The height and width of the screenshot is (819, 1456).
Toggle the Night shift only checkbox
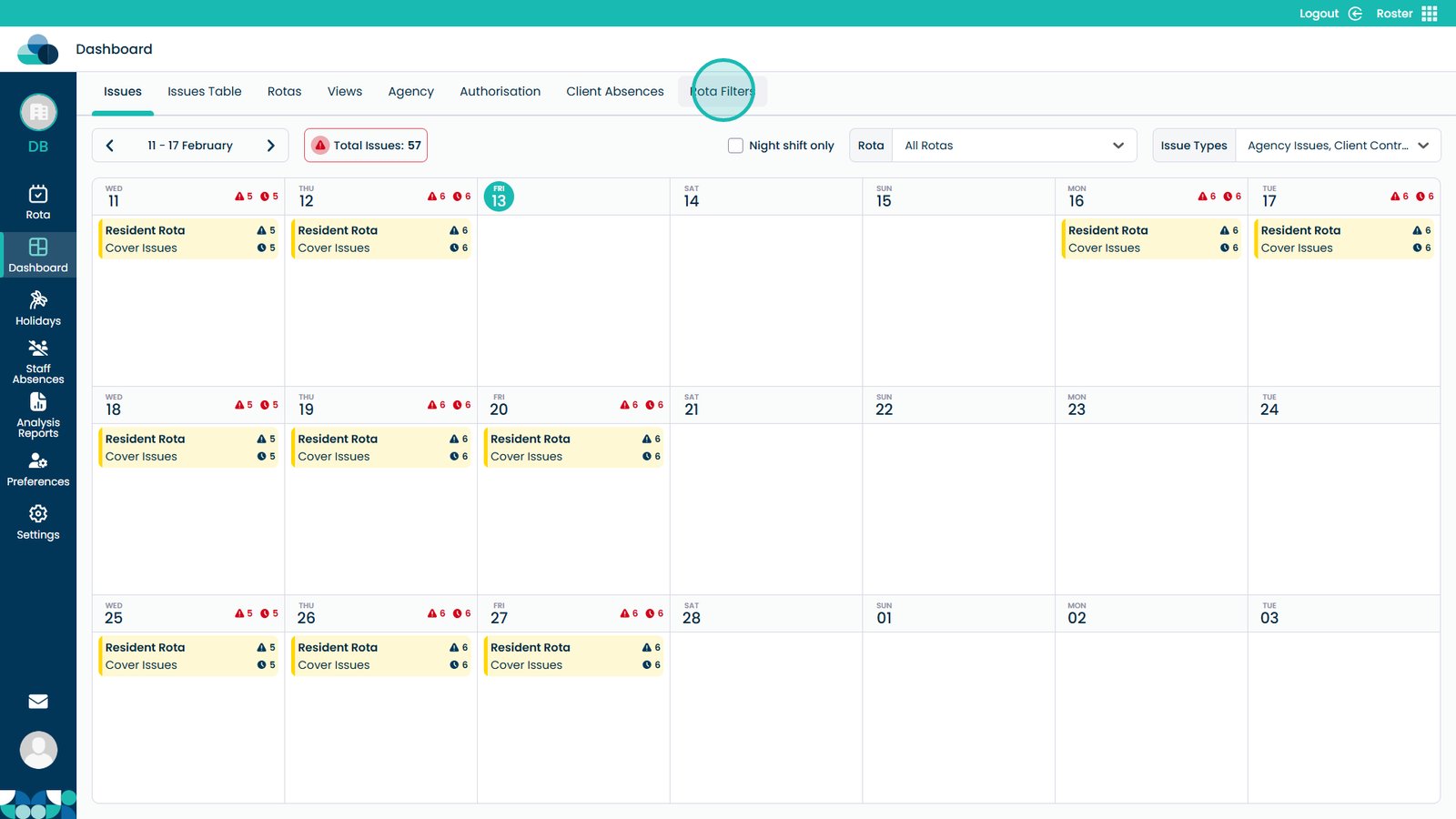tap(735, 146)
